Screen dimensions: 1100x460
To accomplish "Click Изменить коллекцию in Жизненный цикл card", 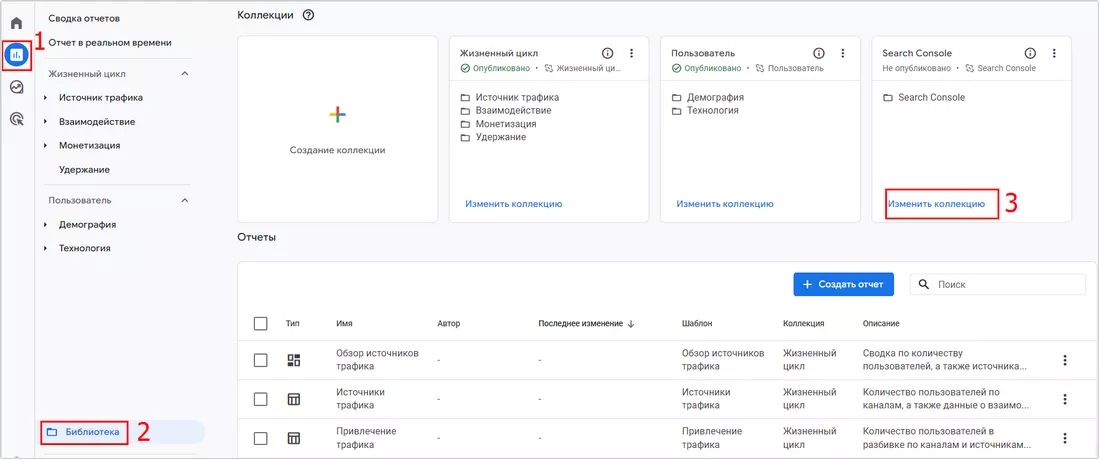I will [514, 204].
